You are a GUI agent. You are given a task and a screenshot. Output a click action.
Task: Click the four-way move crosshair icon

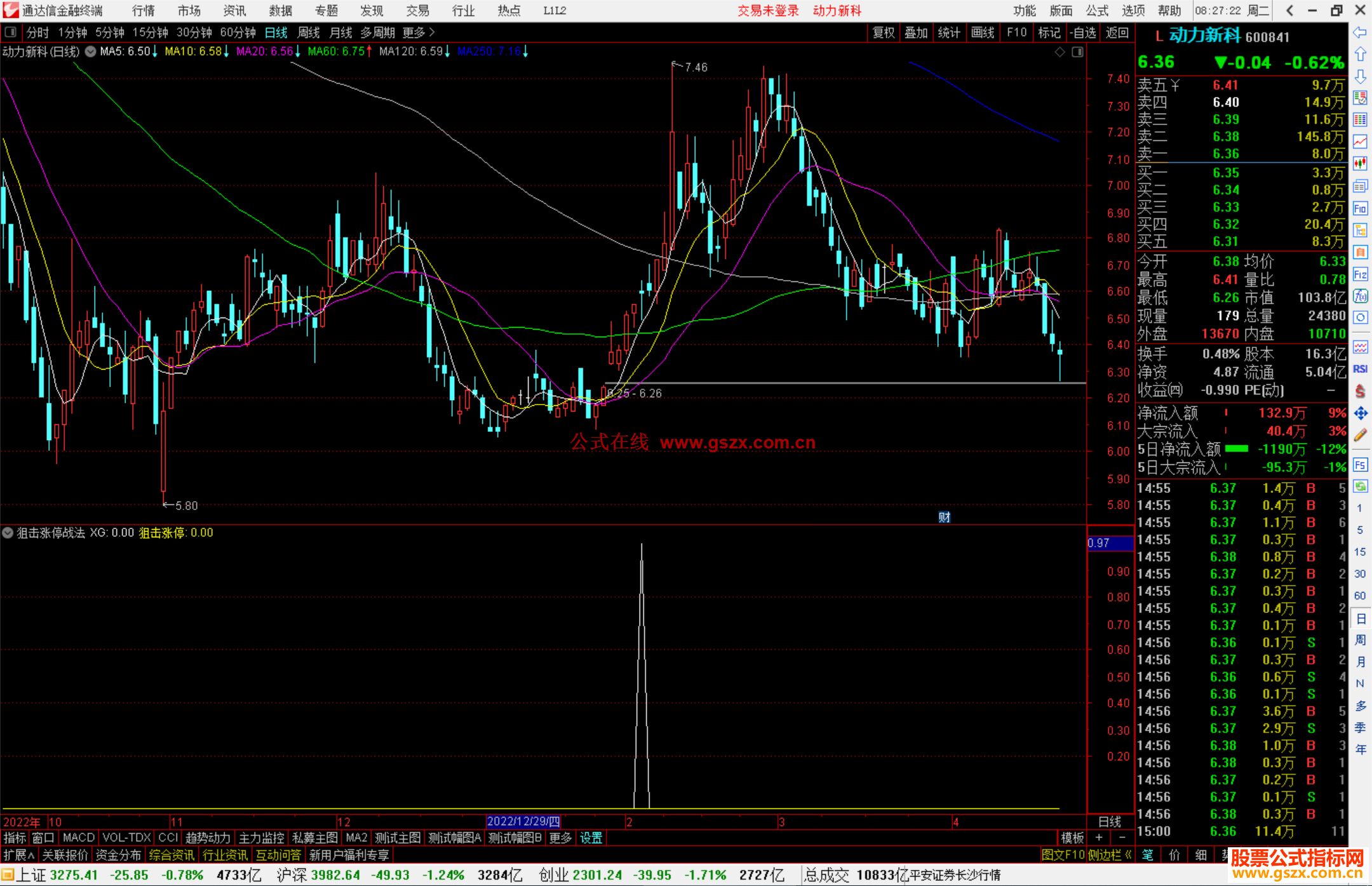[x=1360, y=413]
